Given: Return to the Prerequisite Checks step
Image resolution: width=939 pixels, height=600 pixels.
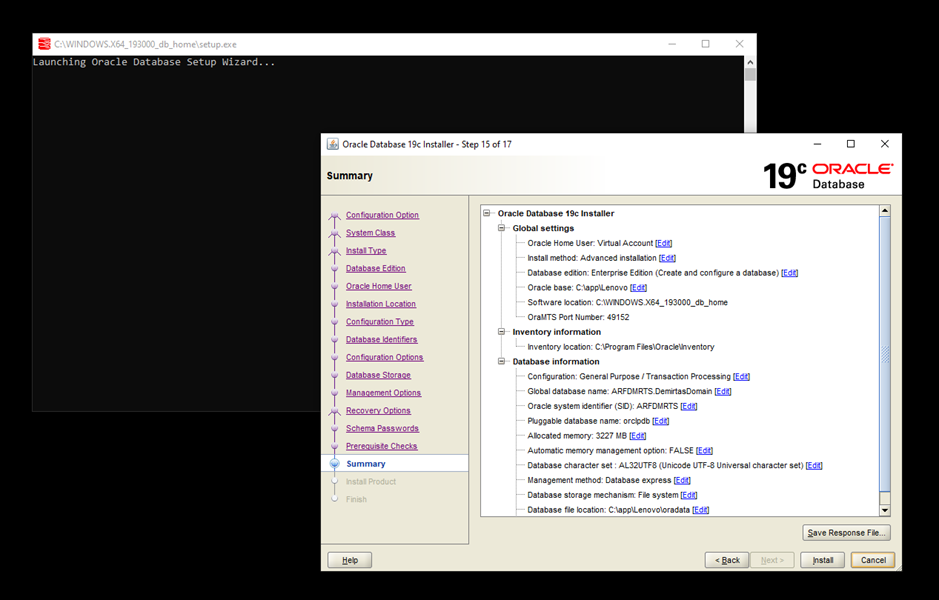Looking at the screenshot, I should pyautogui.click(x=381, y=446).
